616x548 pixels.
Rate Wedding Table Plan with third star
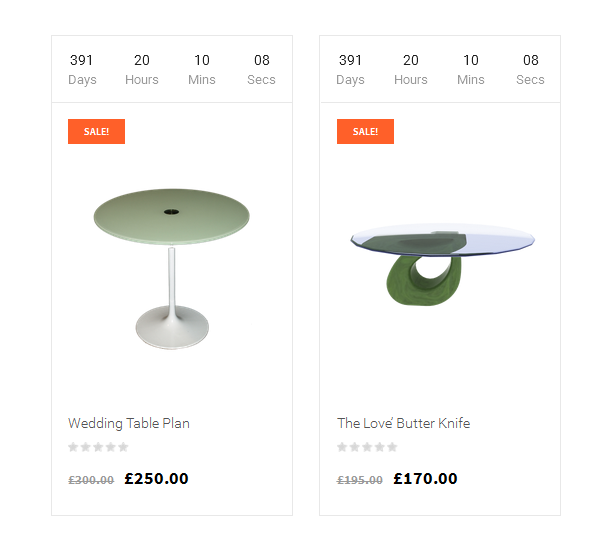[x=98, y=447]
